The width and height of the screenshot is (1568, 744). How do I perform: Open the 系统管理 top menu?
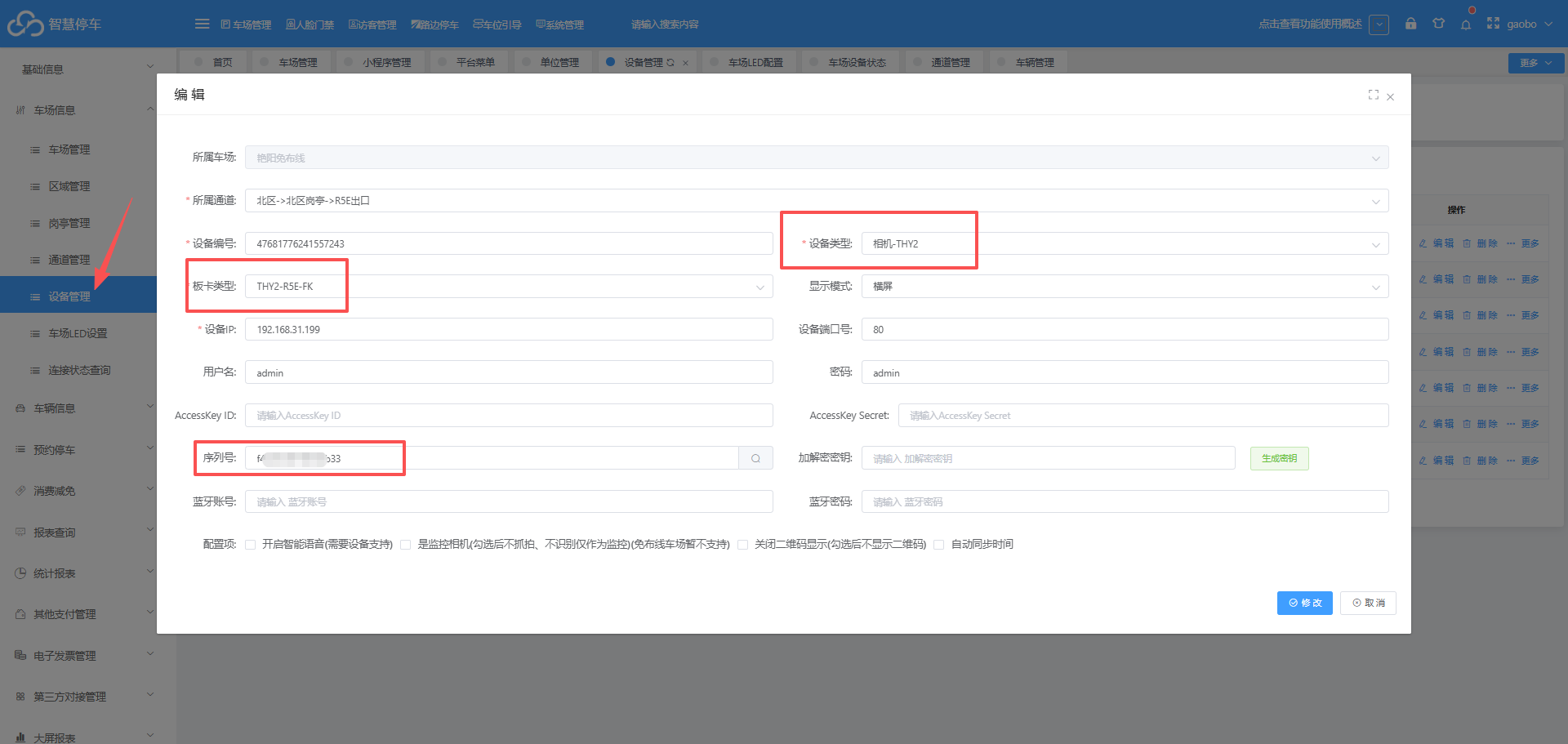tap(559, 25)
